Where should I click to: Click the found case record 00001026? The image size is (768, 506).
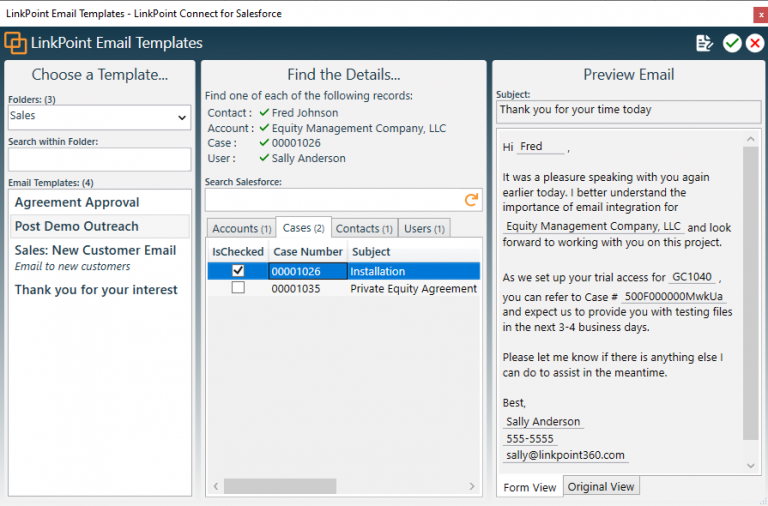click(296, 143)
